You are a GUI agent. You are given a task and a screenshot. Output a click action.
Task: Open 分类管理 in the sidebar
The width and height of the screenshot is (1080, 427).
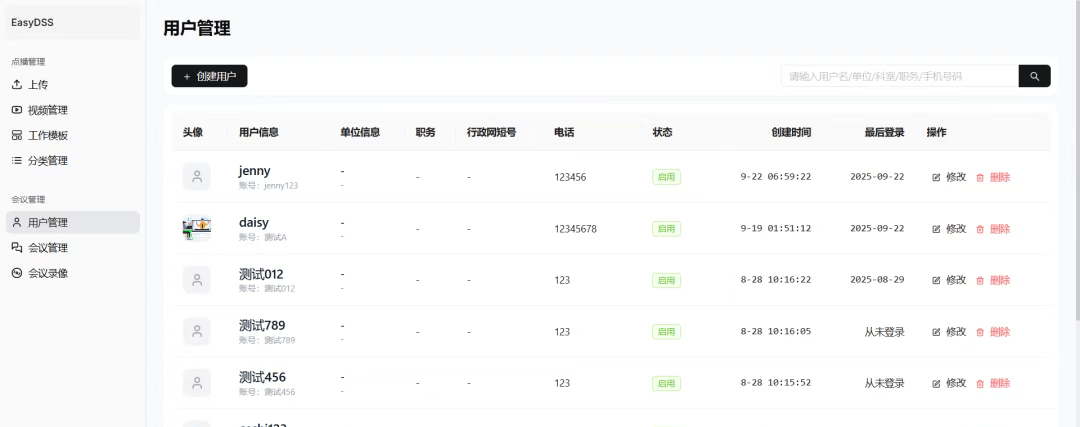[47, 160]
